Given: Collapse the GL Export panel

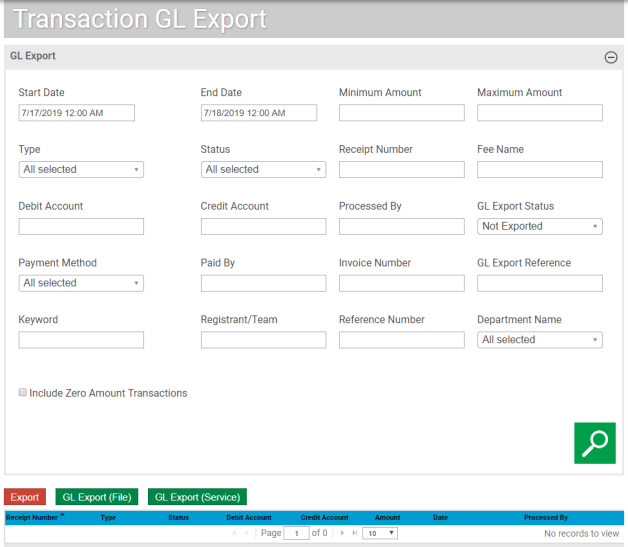Looking at the screenshot, I should pos(611,58).
